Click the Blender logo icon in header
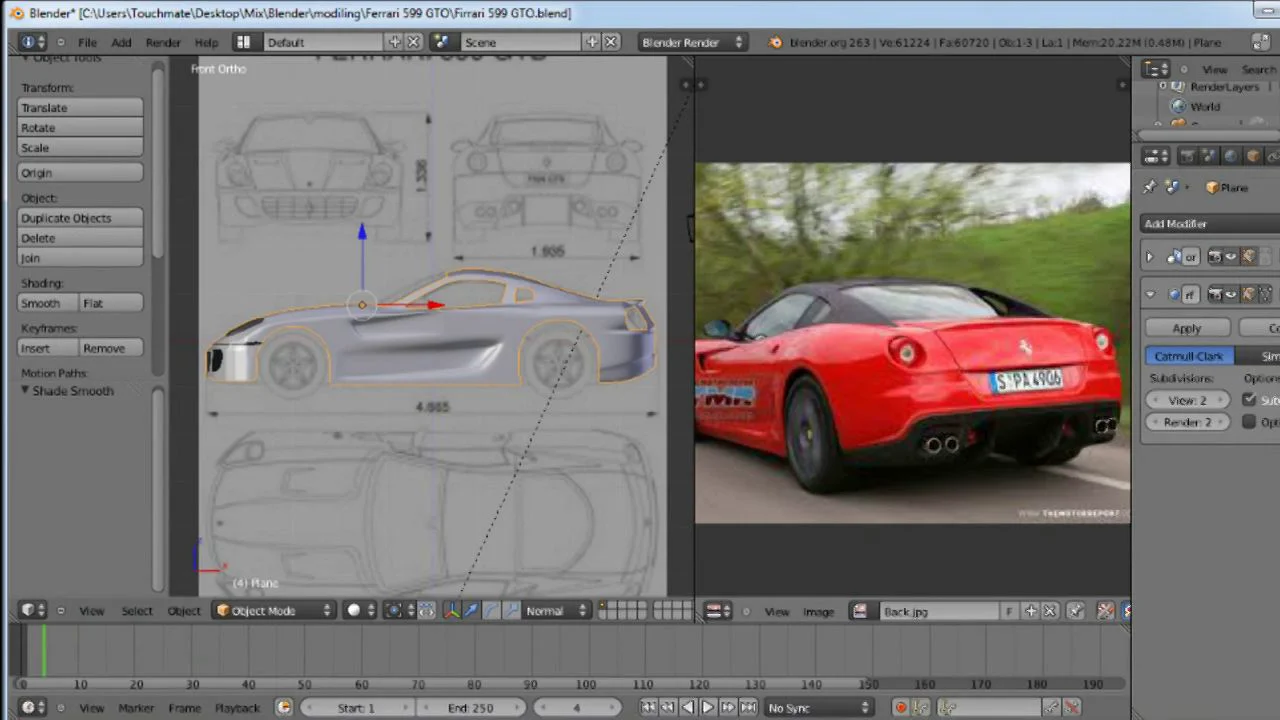Screen dimensions: 1280x720 pos(775,42)
